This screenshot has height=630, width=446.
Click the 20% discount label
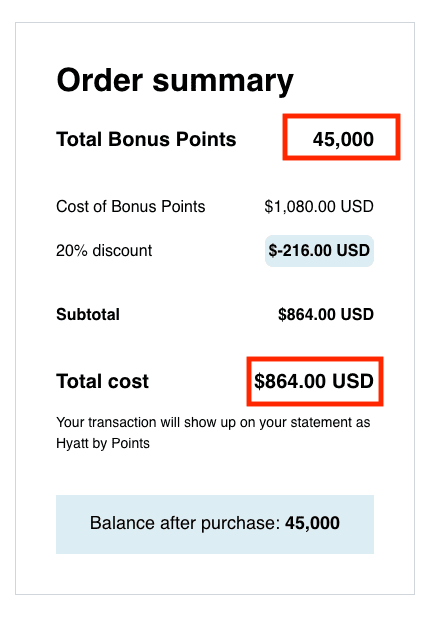tap(104, 251)
